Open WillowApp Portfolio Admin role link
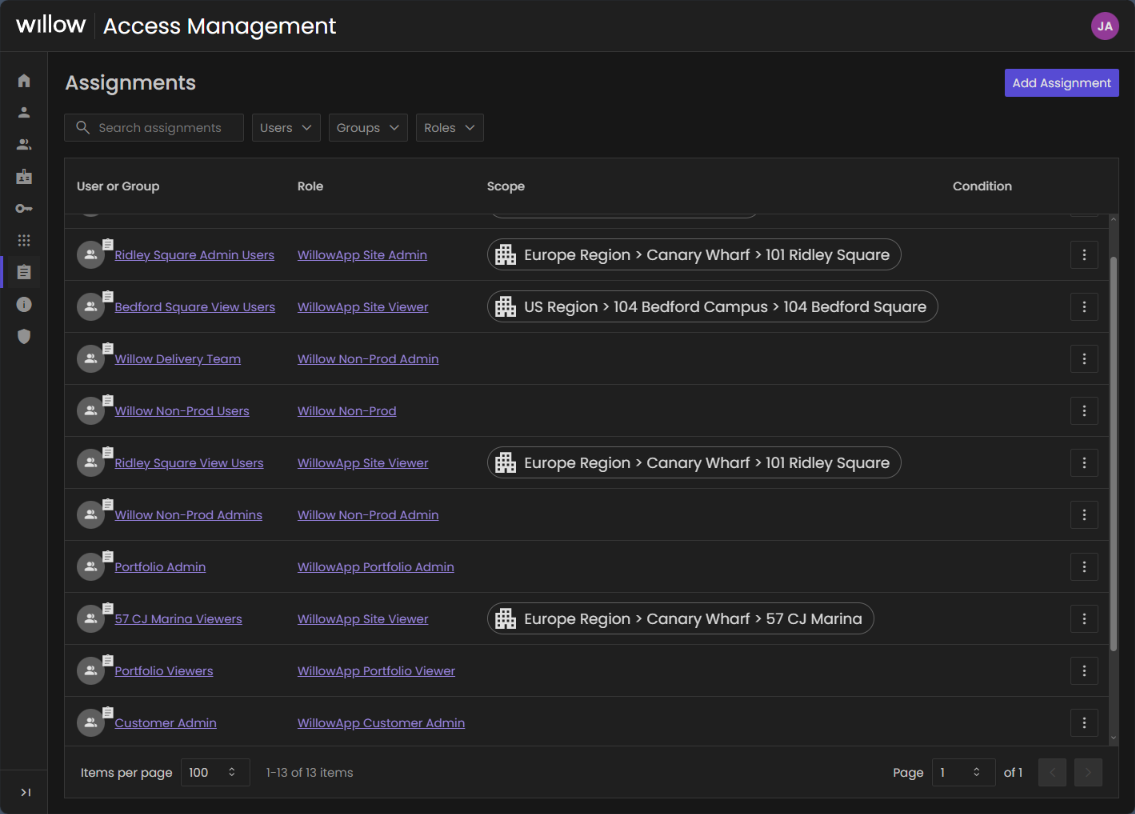This screenshot has width=1135, height=814. click(x=376, y=567)
